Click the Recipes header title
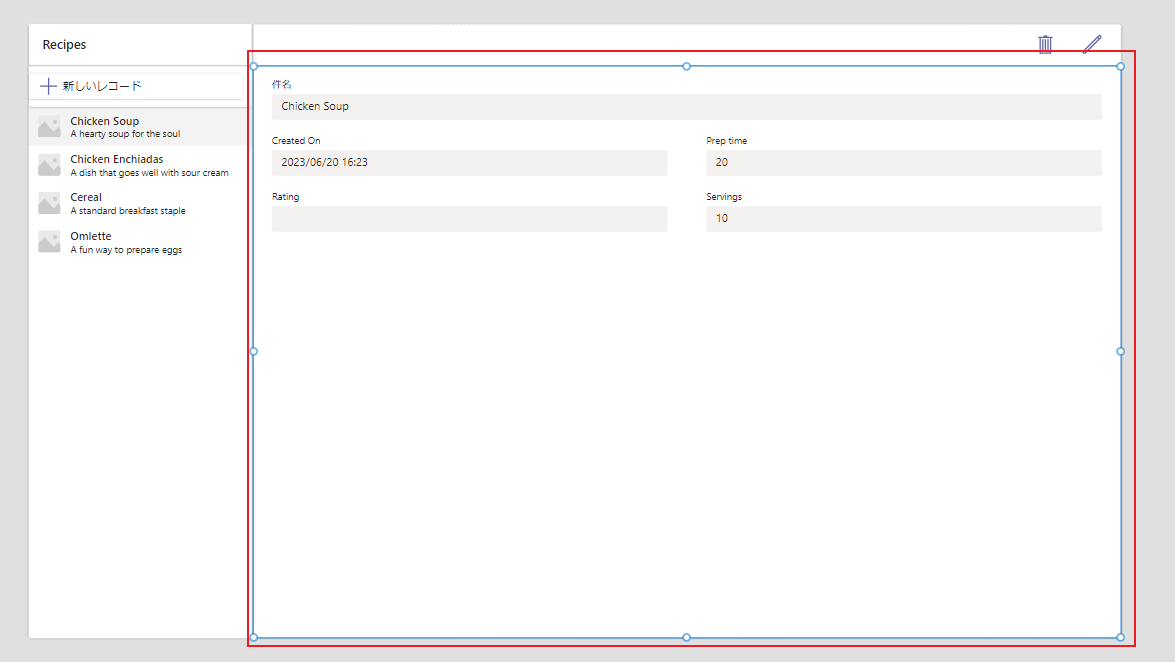1175x662 pixels. (64, 45)
